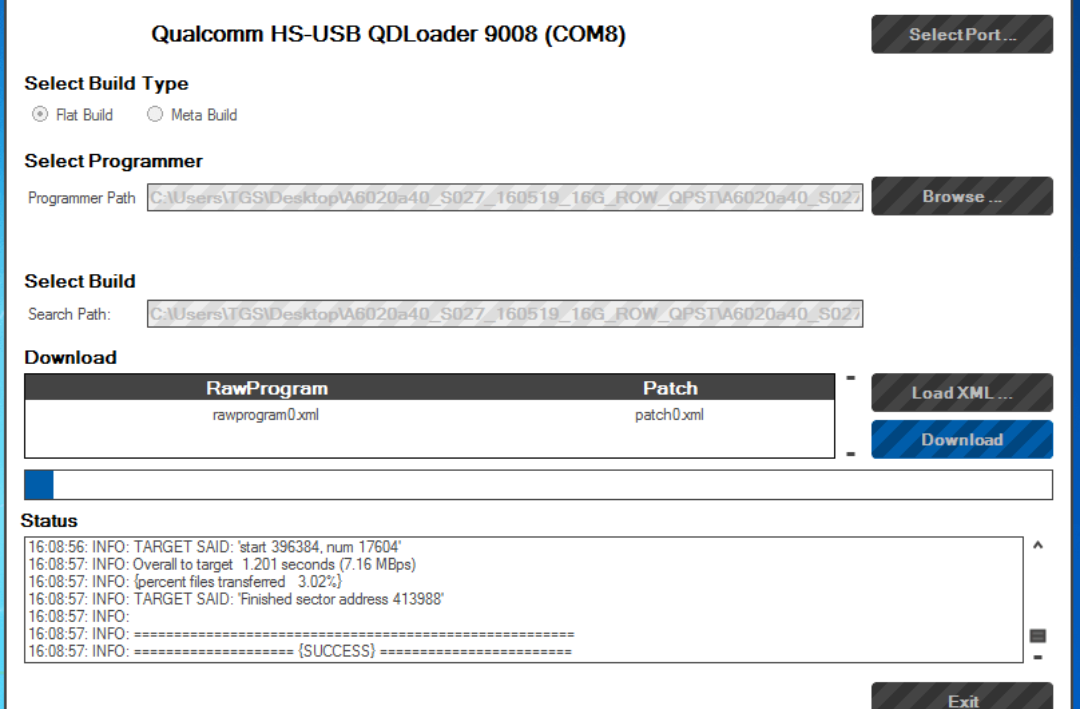Image resolution: width=1080 pixels, height=720 pixels.
Task: Click the download progress bar
Action: point(538,484)
